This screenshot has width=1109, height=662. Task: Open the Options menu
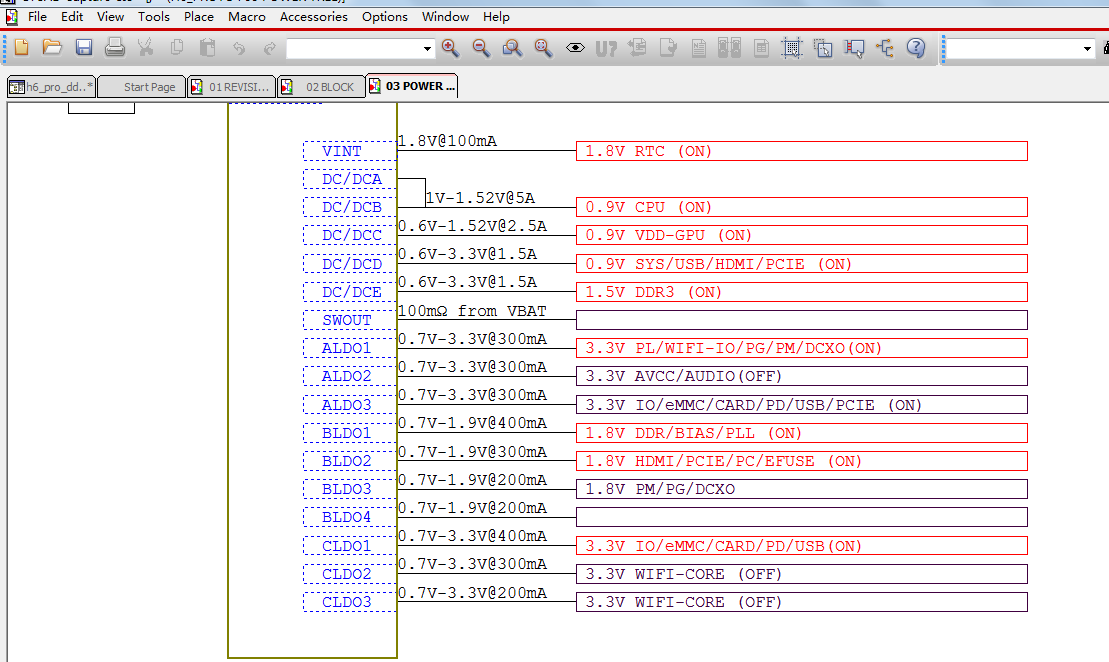coord(385,16)
